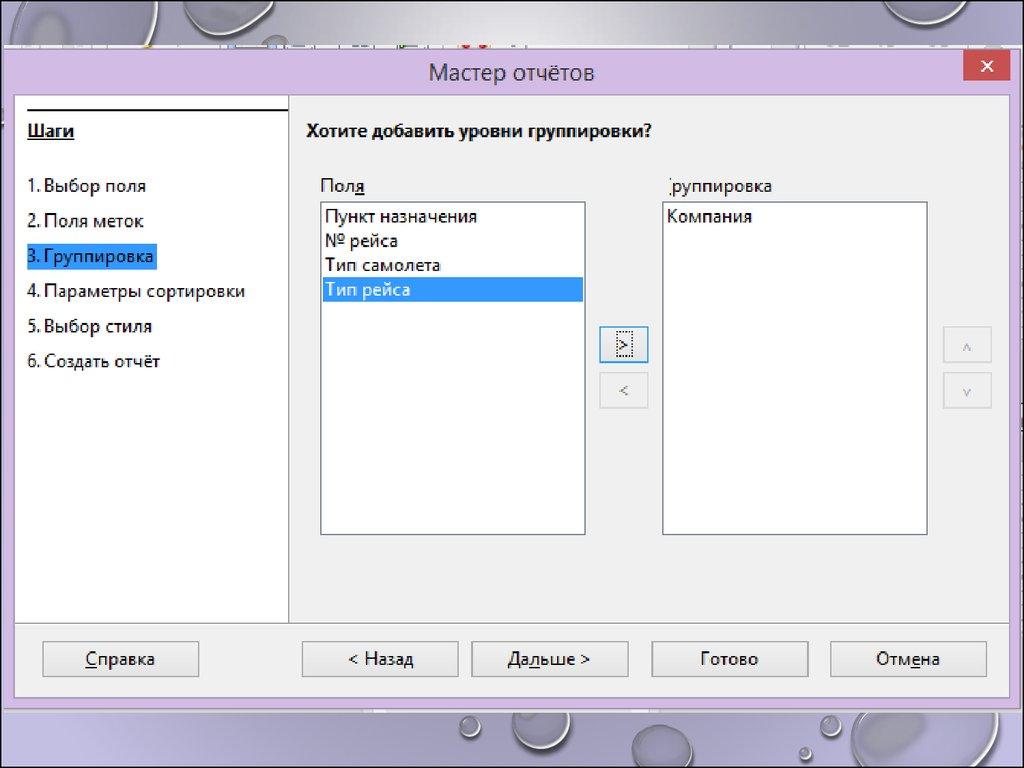Click the remove-from-grouping left arrow button
The height and width of the screenshot is (768, 1024).
pyautogui.click(x=623, y=391)
